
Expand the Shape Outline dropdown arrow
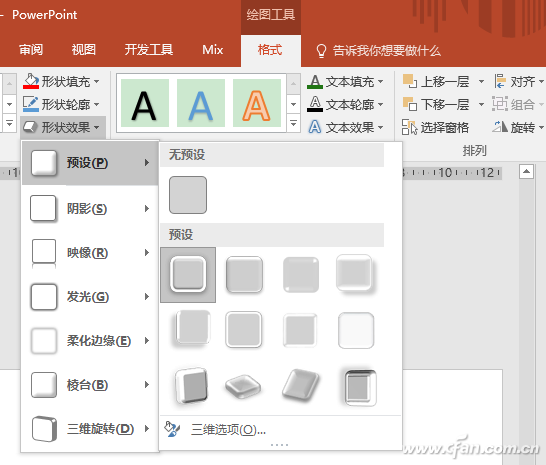(x=96, y=104)
